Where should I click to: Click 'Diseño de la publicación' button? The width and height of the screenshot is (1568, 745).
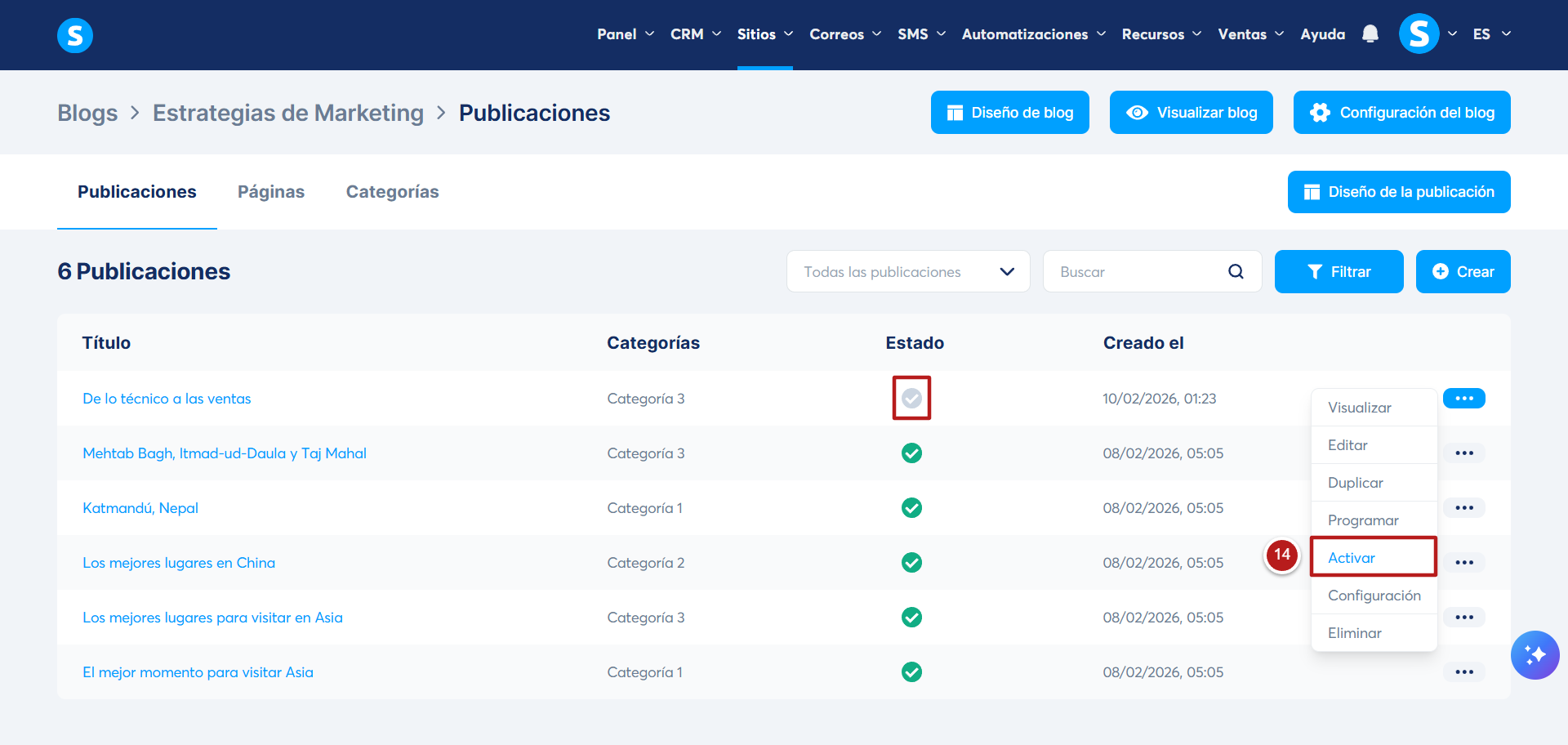(x=1399, y=192)
